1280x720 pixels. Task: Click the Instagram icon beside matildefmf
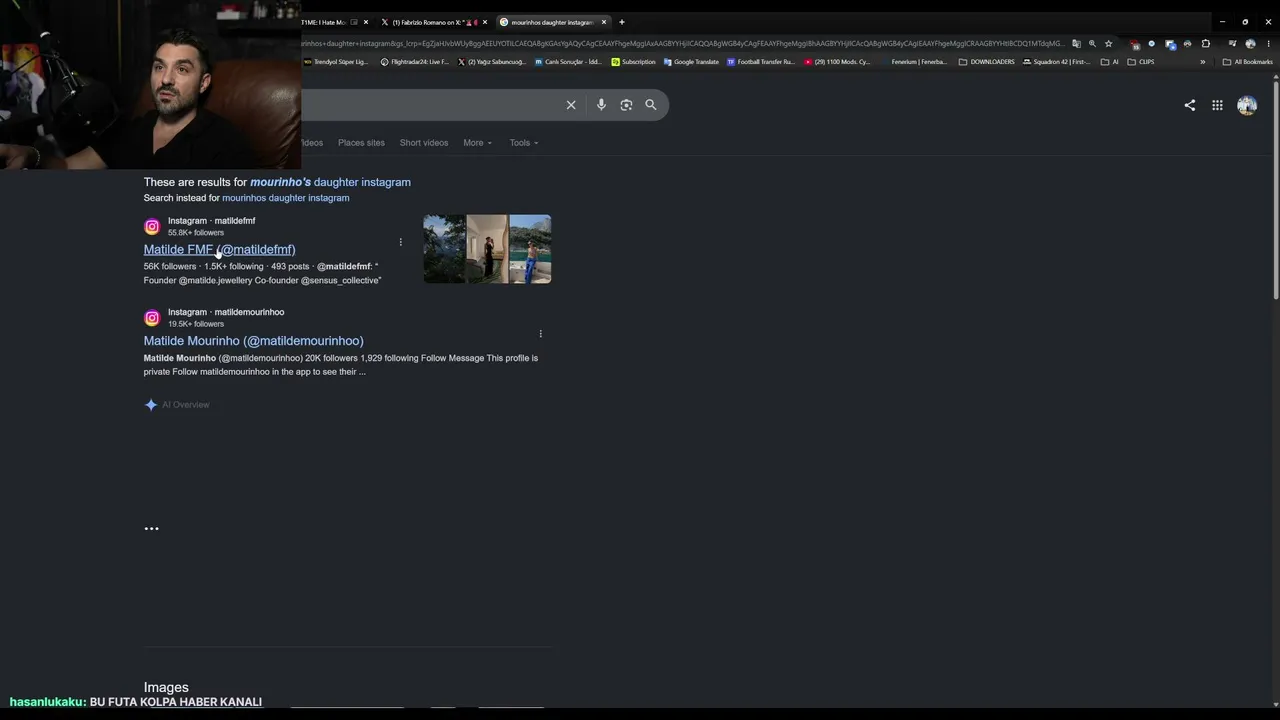[152, 227]
